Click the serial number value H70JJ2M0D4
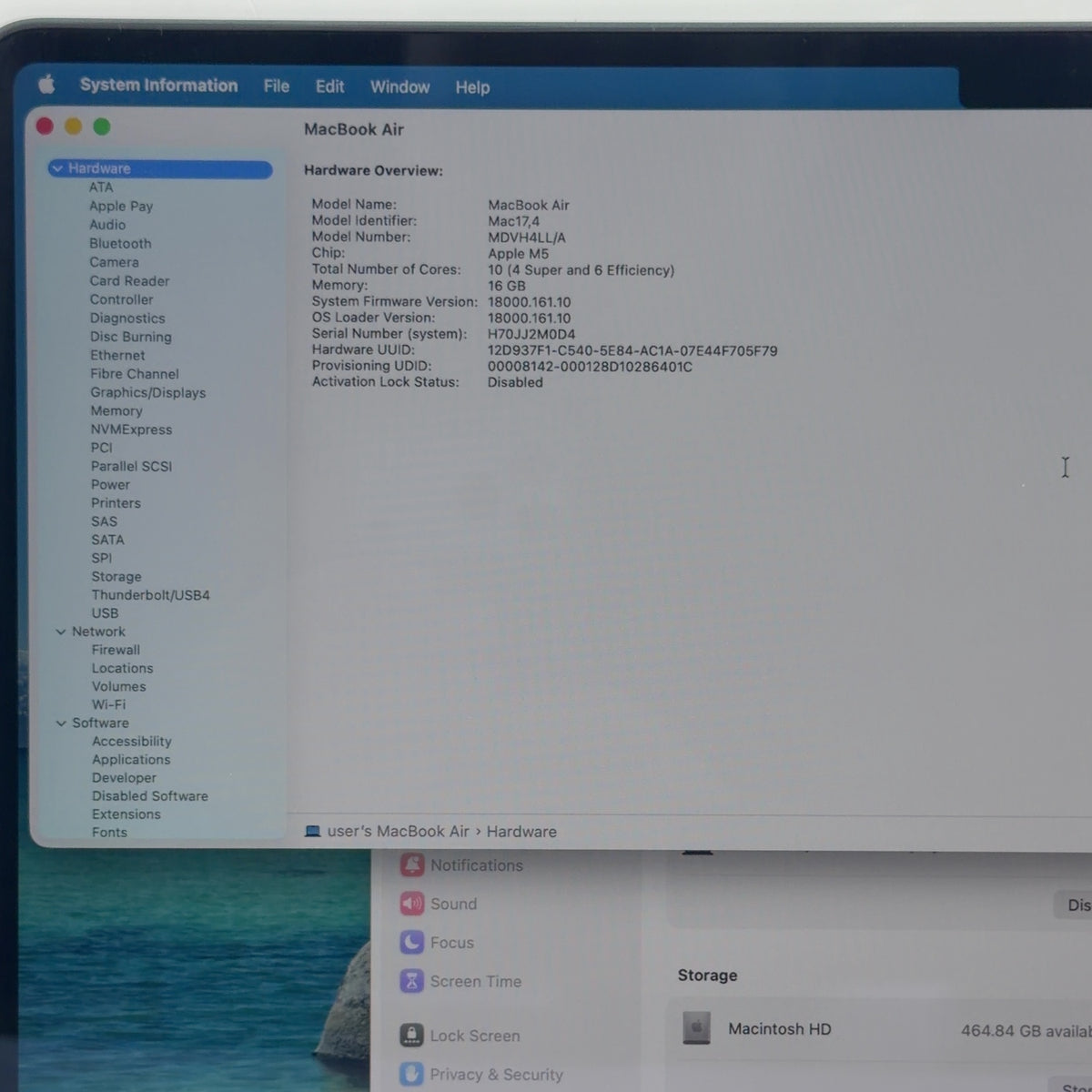 [531, 334]
